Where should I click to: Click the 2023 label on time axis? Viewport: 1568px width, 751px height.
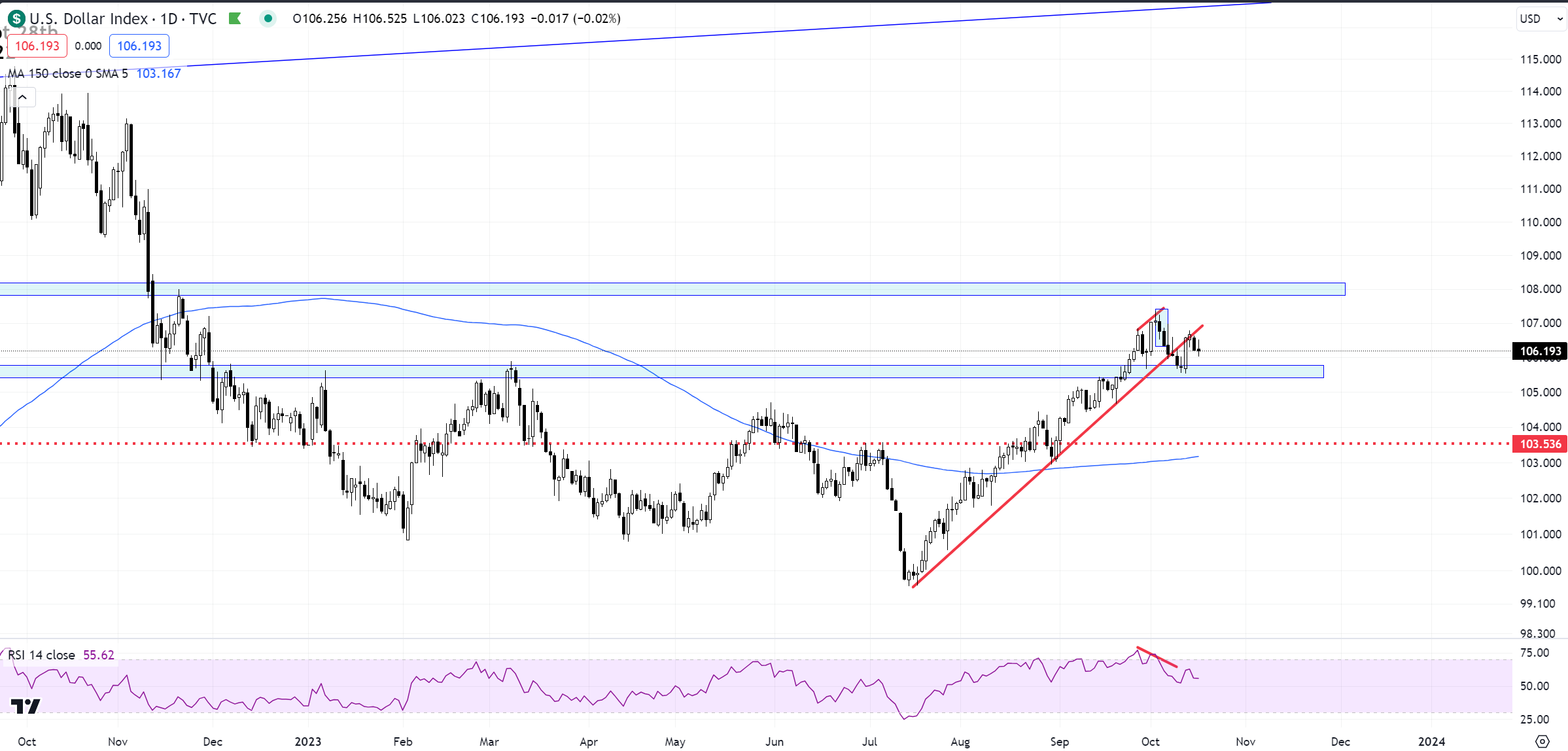(307, 741)
